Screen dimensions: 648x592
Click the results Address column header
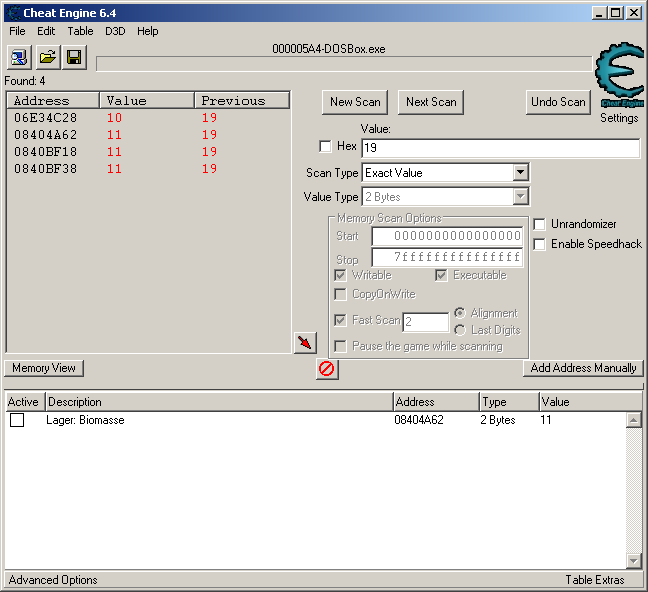[53, 100]
